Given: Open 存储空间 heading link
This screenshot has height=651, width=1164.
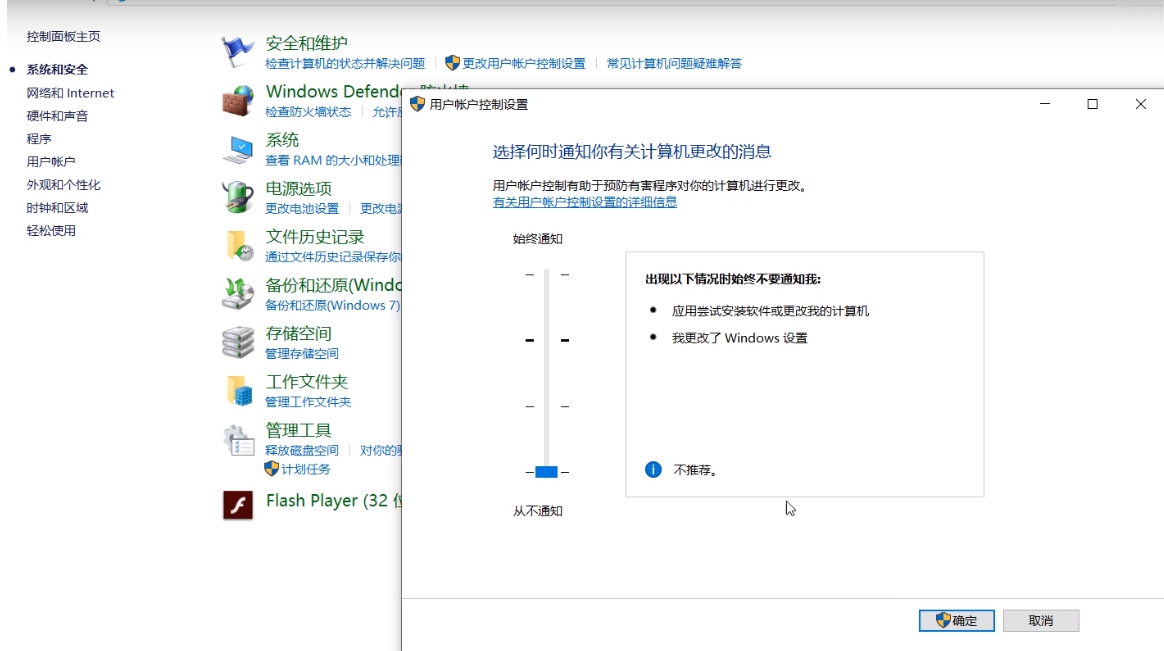Looking at the screenshot, I should pyautogui.click(x=298, y=333).
